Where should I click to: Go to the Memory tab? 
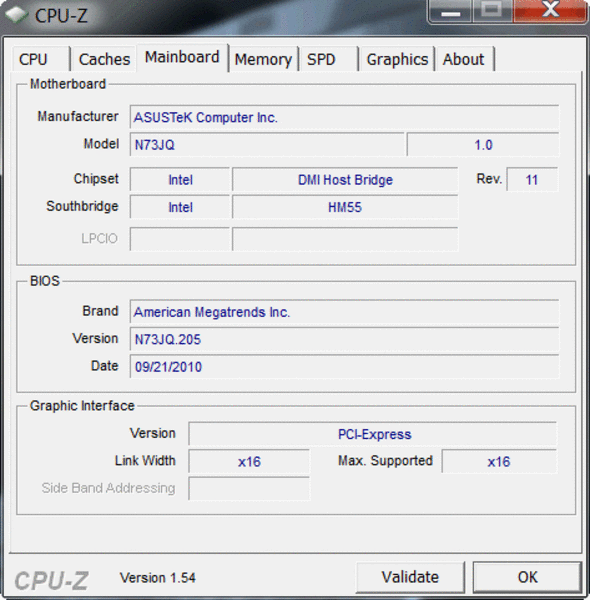coord(263,59)
